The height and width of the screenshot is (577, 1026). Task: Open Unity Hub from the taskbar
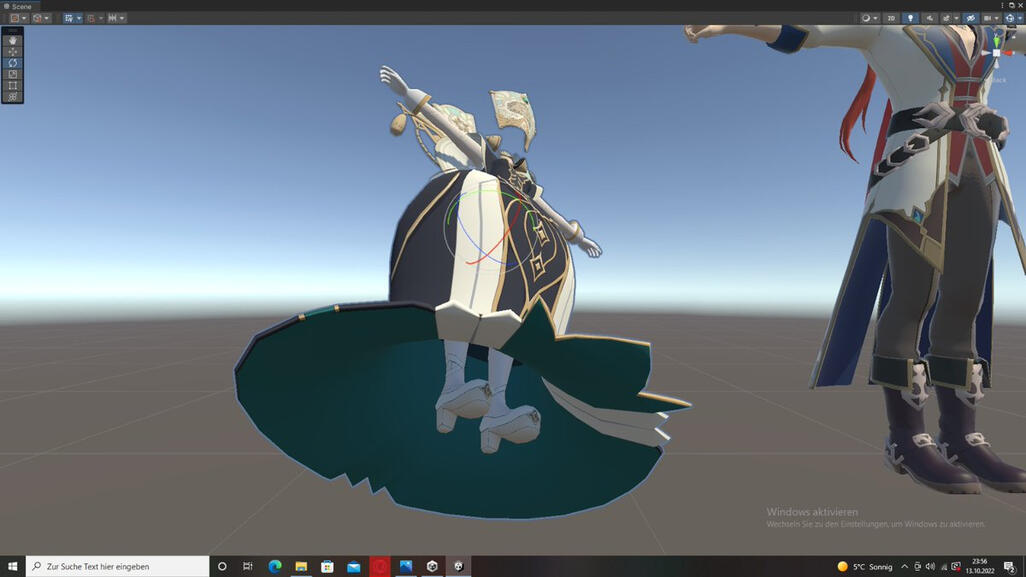pos(432,566)
